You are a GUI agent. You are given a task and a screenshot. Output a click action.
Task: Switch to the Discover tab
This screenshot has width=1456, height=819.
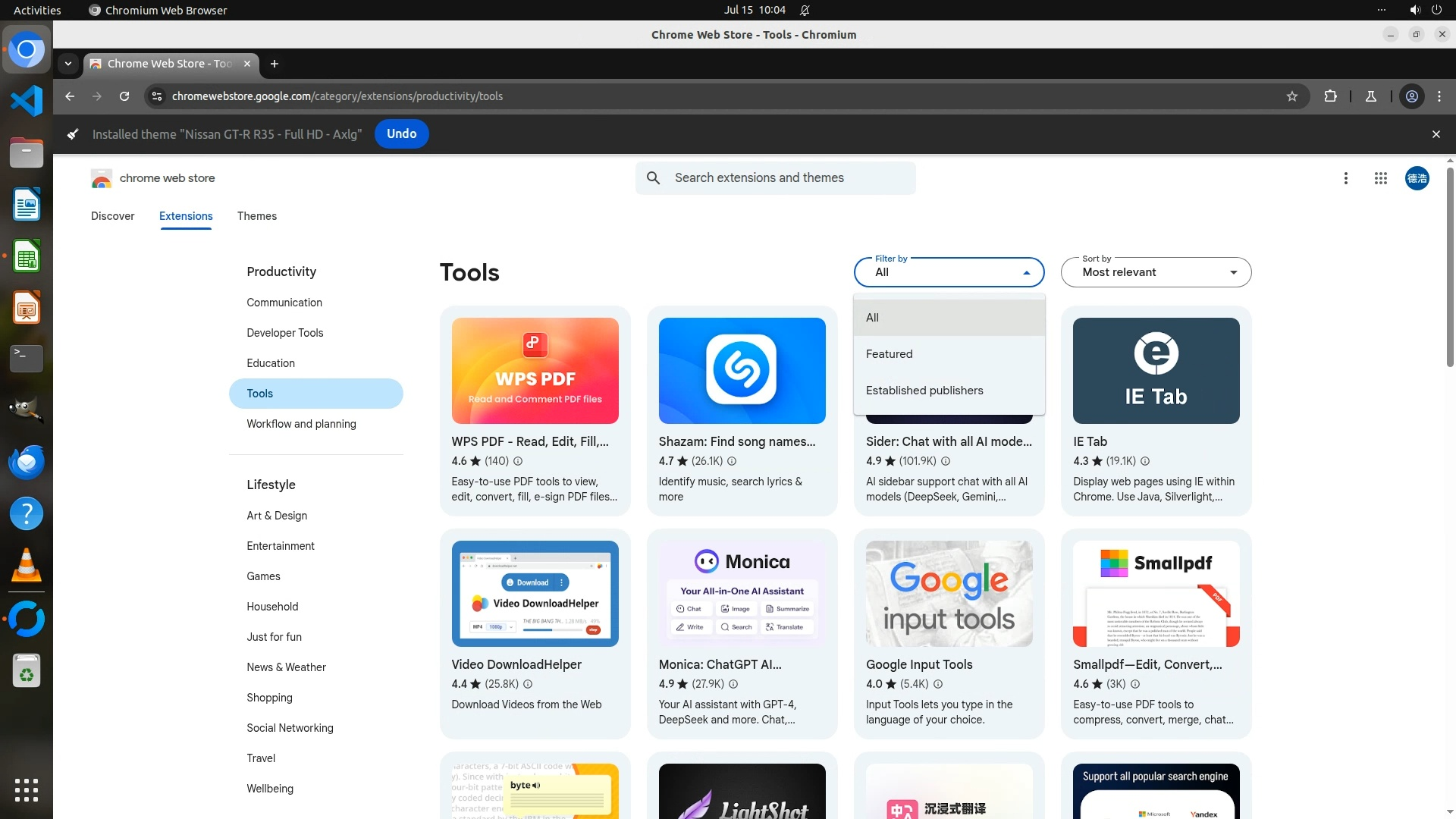pos(112,216)
